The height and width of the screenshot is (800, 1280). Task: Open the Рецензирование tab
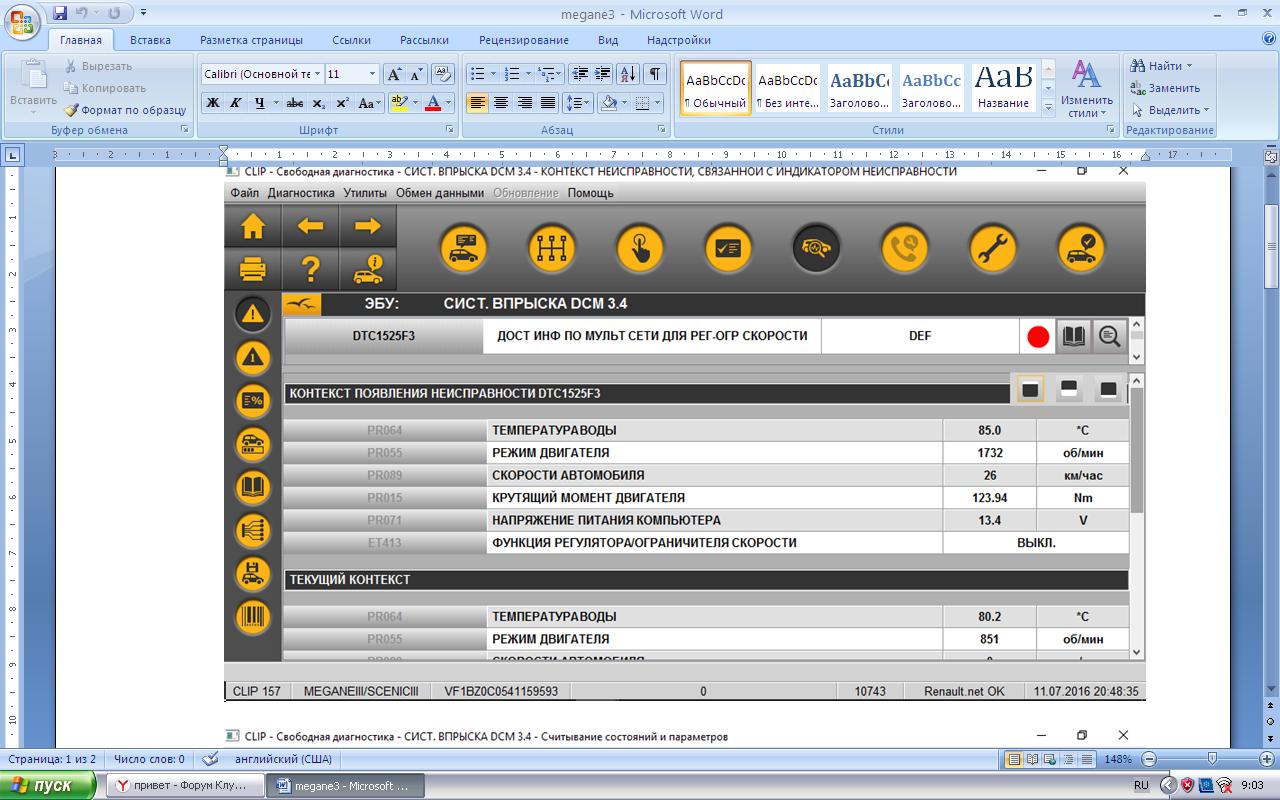[523, 40]
